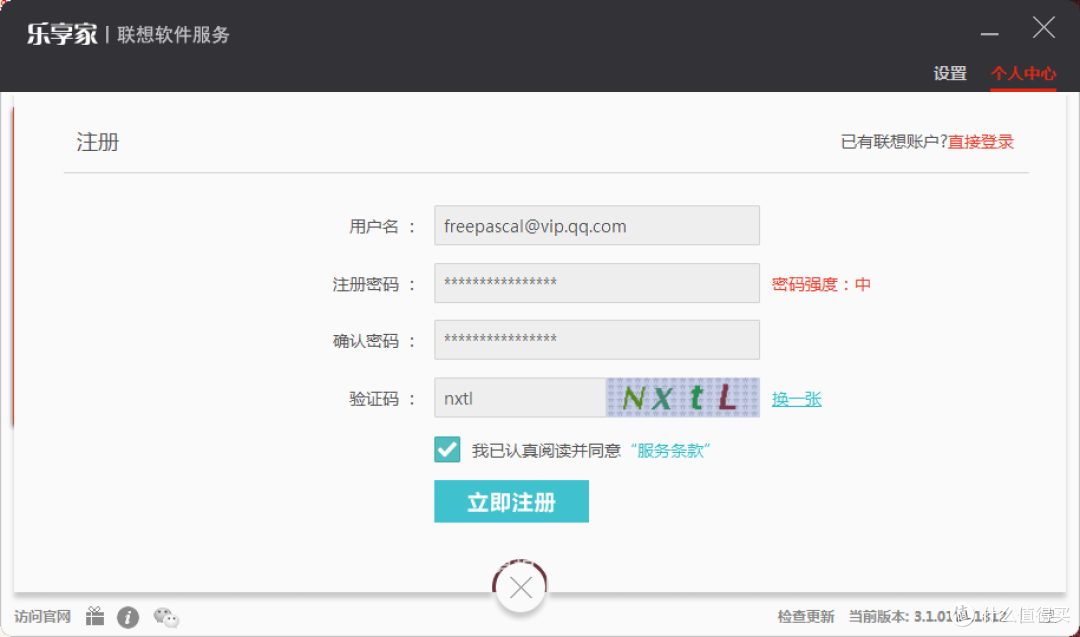Click the round X button at bottom center
Screen dimensions: 1080x637
point(521,588)
